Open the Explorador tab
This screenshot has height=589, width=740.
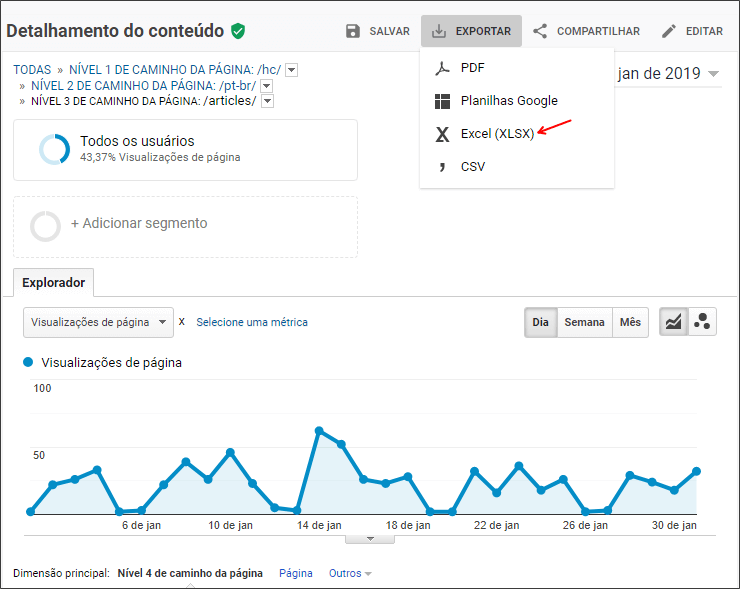pyautogui.click(x=53, y=283)
